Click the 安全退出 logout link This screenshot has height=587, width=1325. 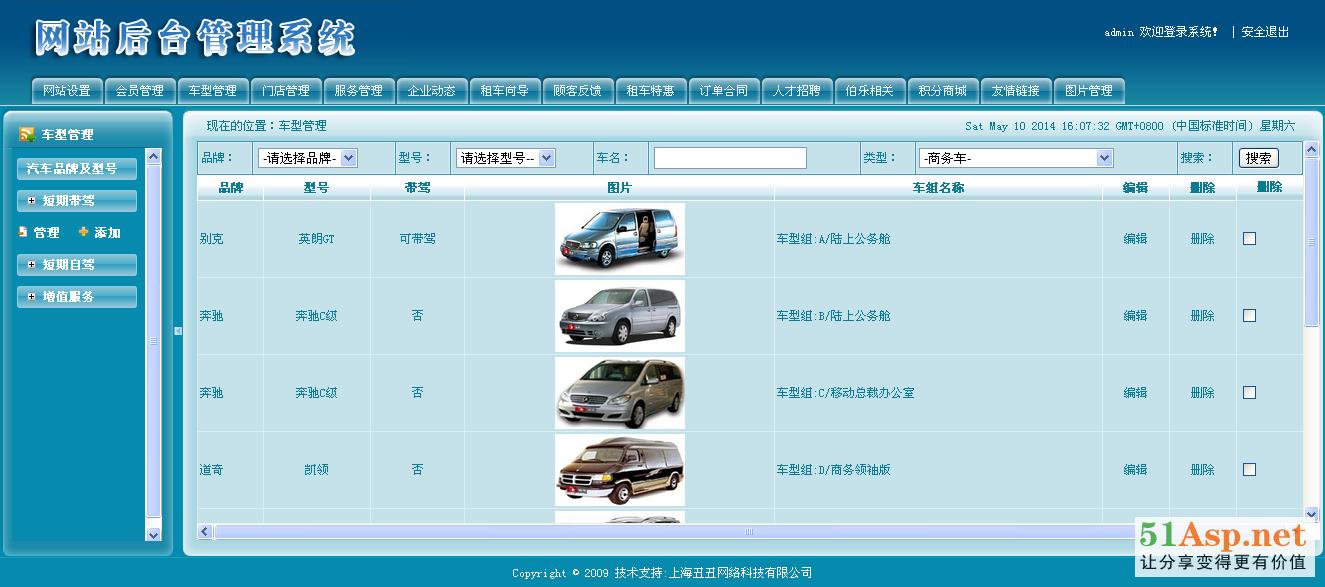1265,32
